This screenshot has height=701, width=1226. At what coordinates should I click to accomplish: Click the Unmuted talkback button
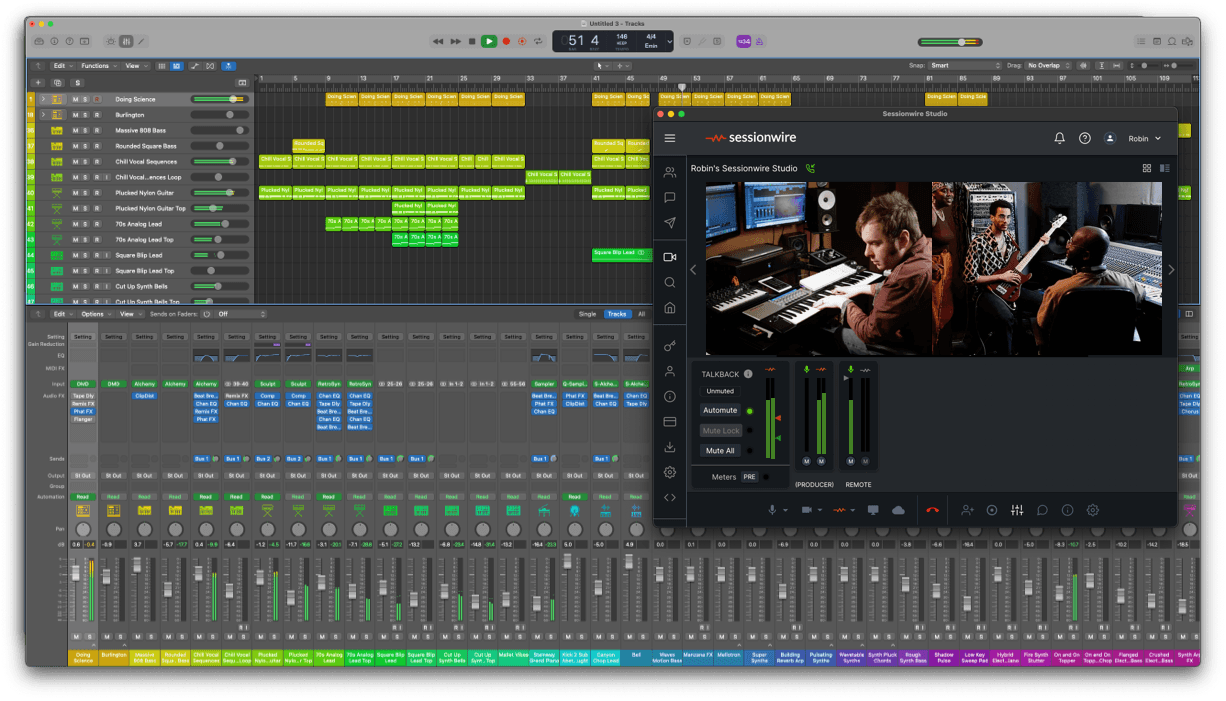click(720, 391)
